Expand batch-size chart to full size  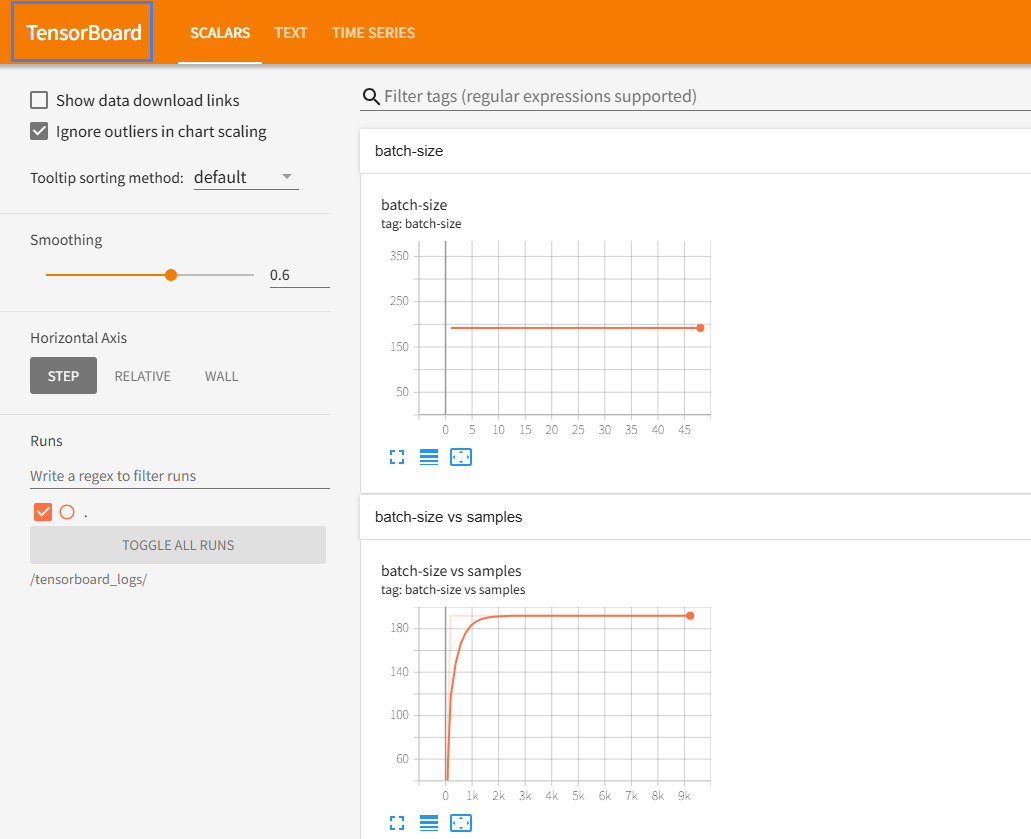[x=397, y=457]
